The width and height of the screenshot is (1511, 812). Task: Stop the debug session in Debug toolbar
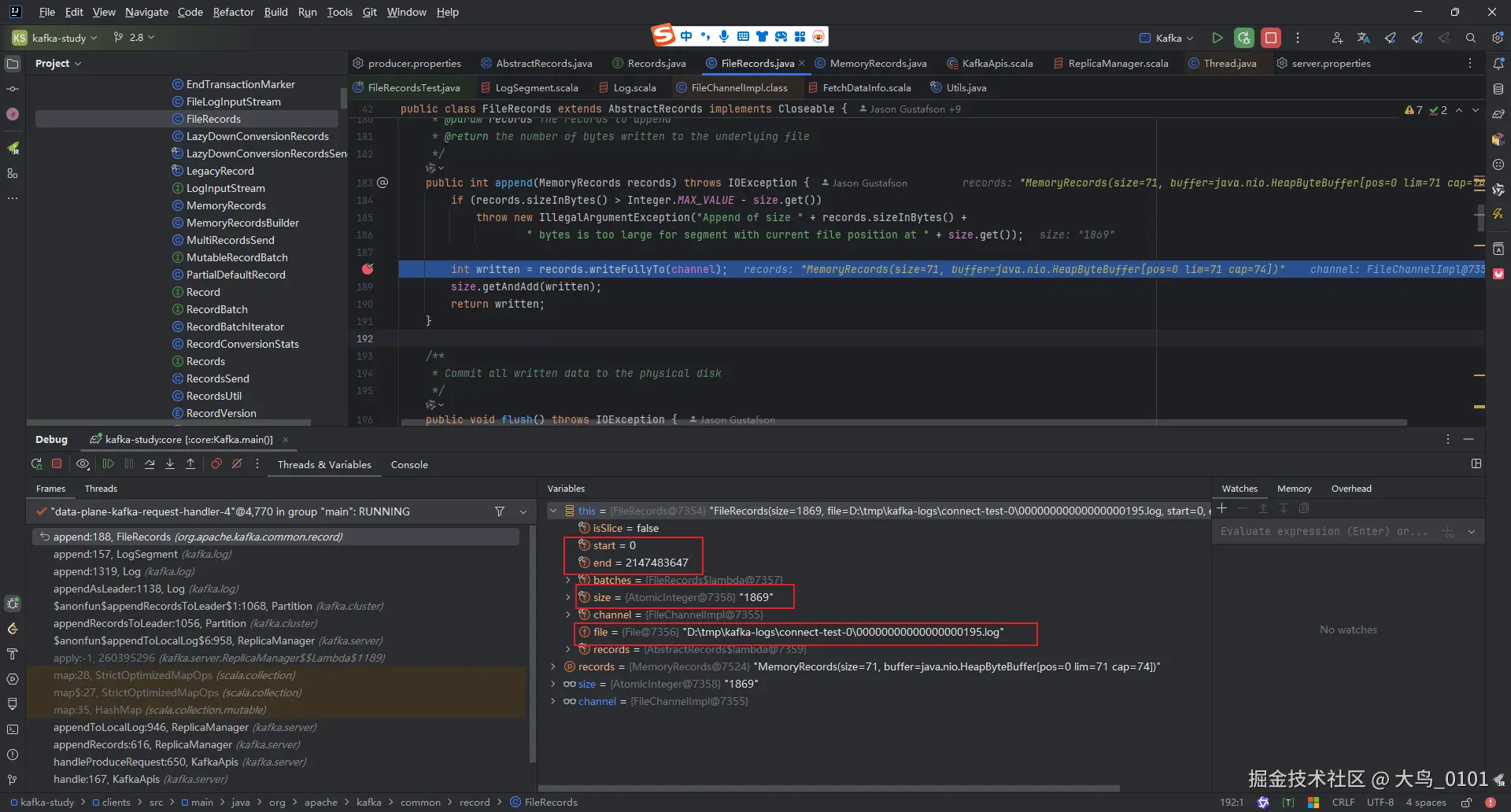pos(57,464)
